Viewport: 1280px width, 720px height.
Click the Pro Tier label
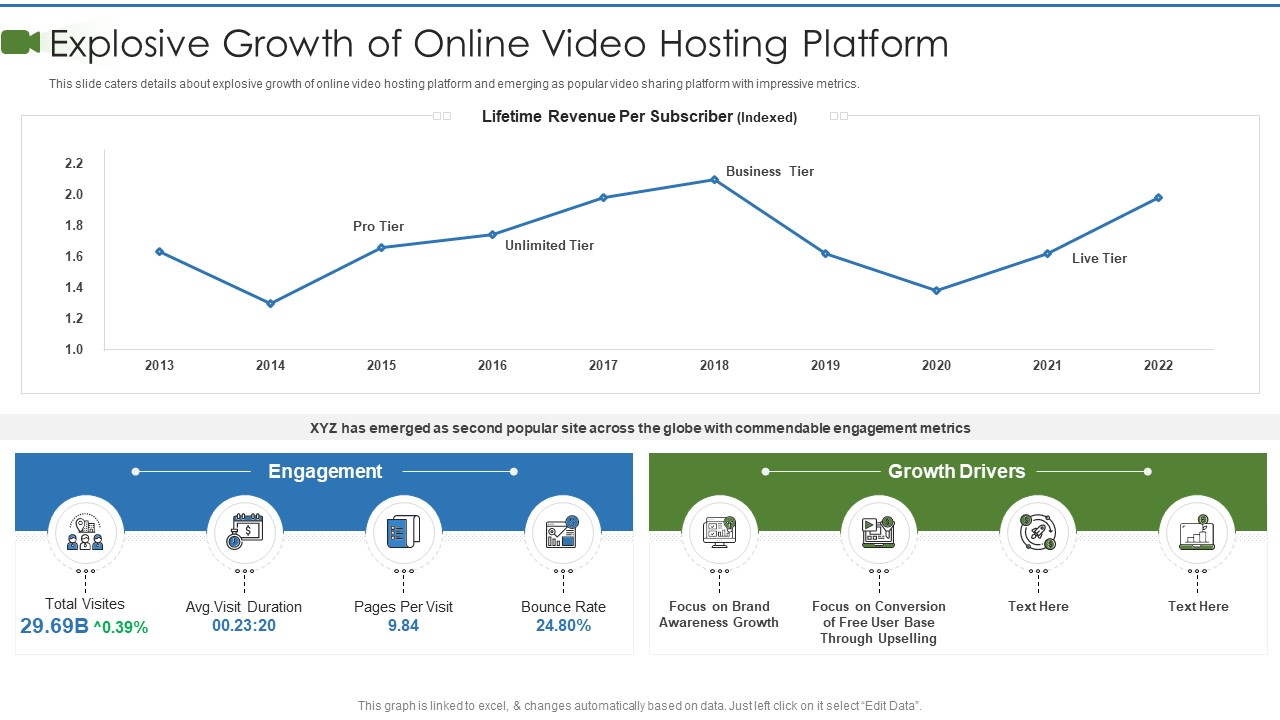379,226
